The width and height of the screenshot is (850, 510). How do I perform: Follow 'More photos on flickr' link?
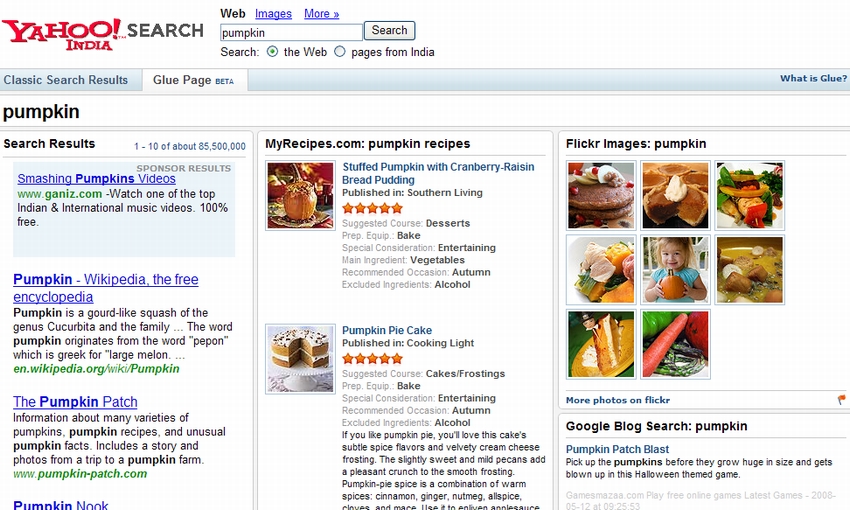point(617,400)
